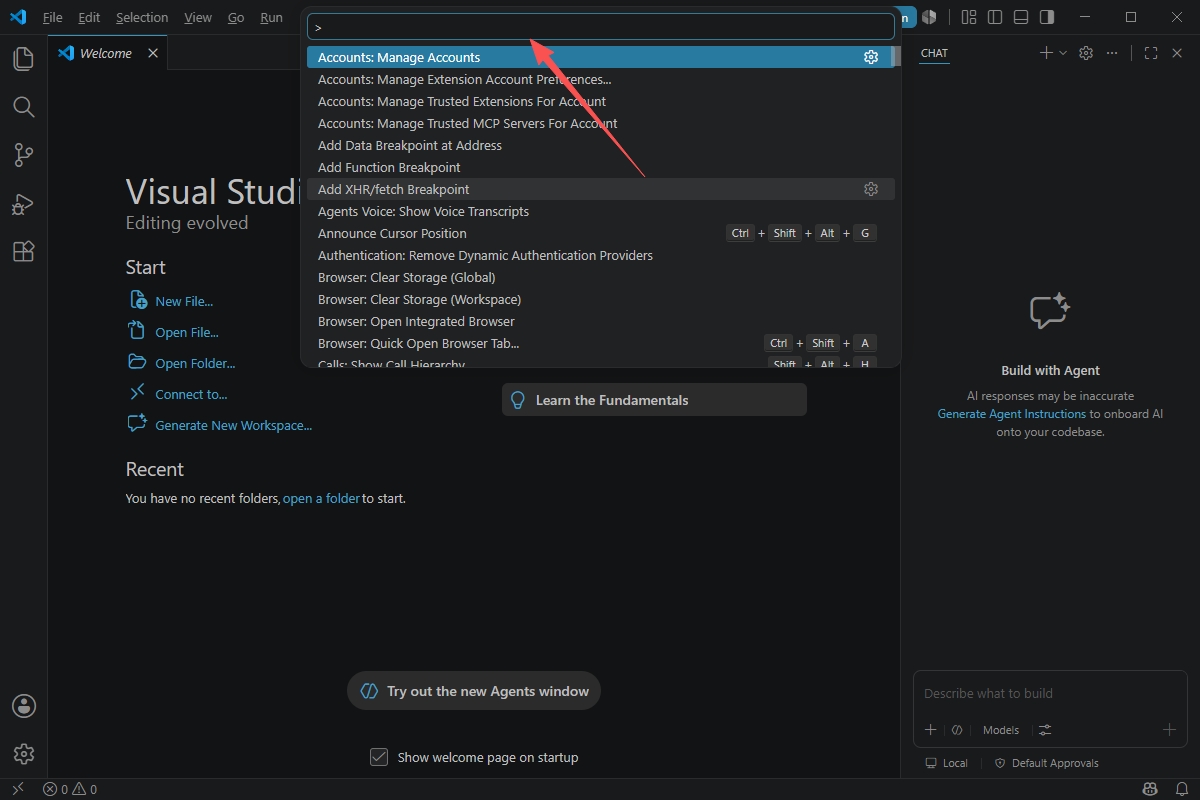The width and height of the screenshot is (1200, 800).
Task: Click the 'Describe what to build' chat input
Action: [x=1050, y=693]
